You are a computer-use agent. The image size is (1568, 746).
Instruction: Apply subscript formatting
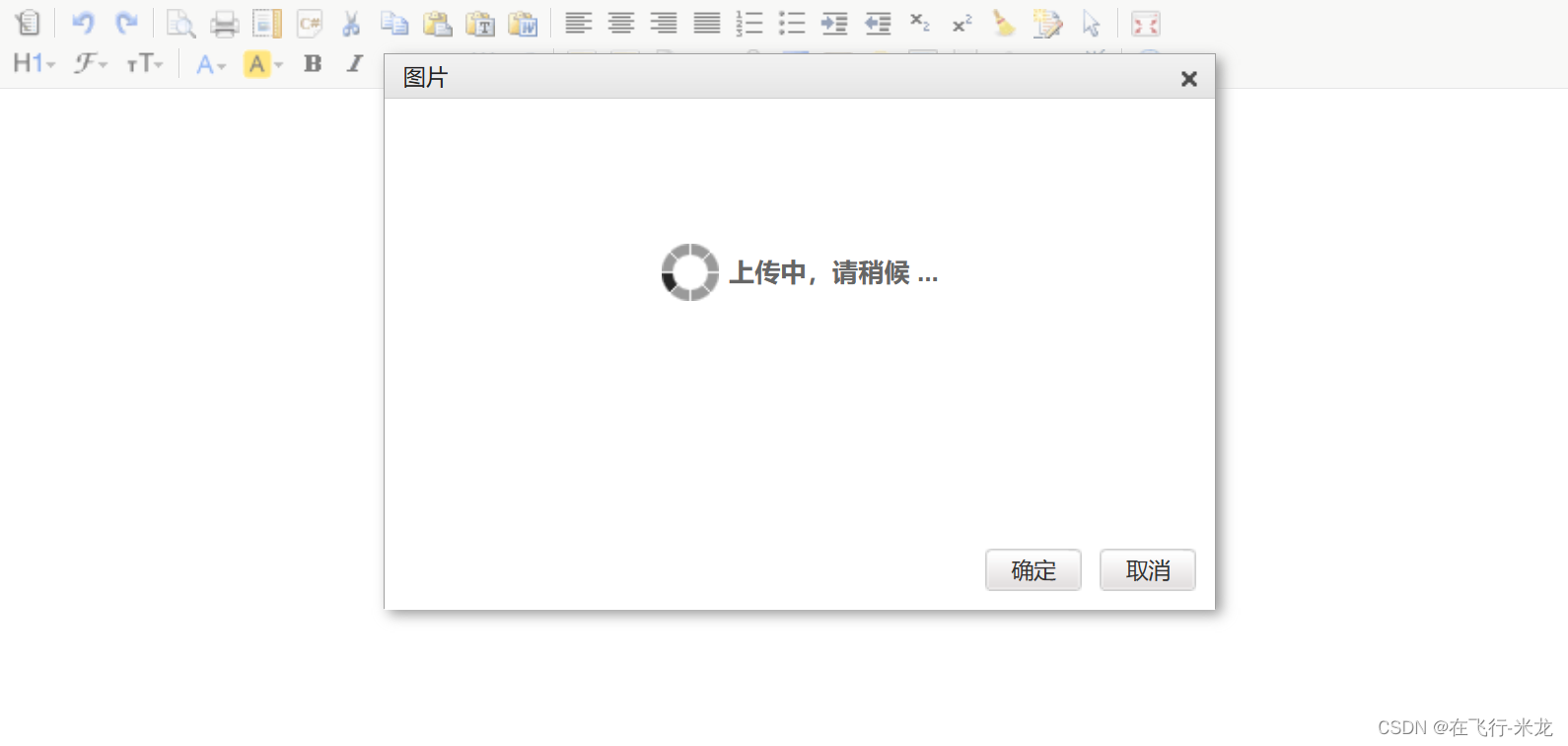coord(920,23)
